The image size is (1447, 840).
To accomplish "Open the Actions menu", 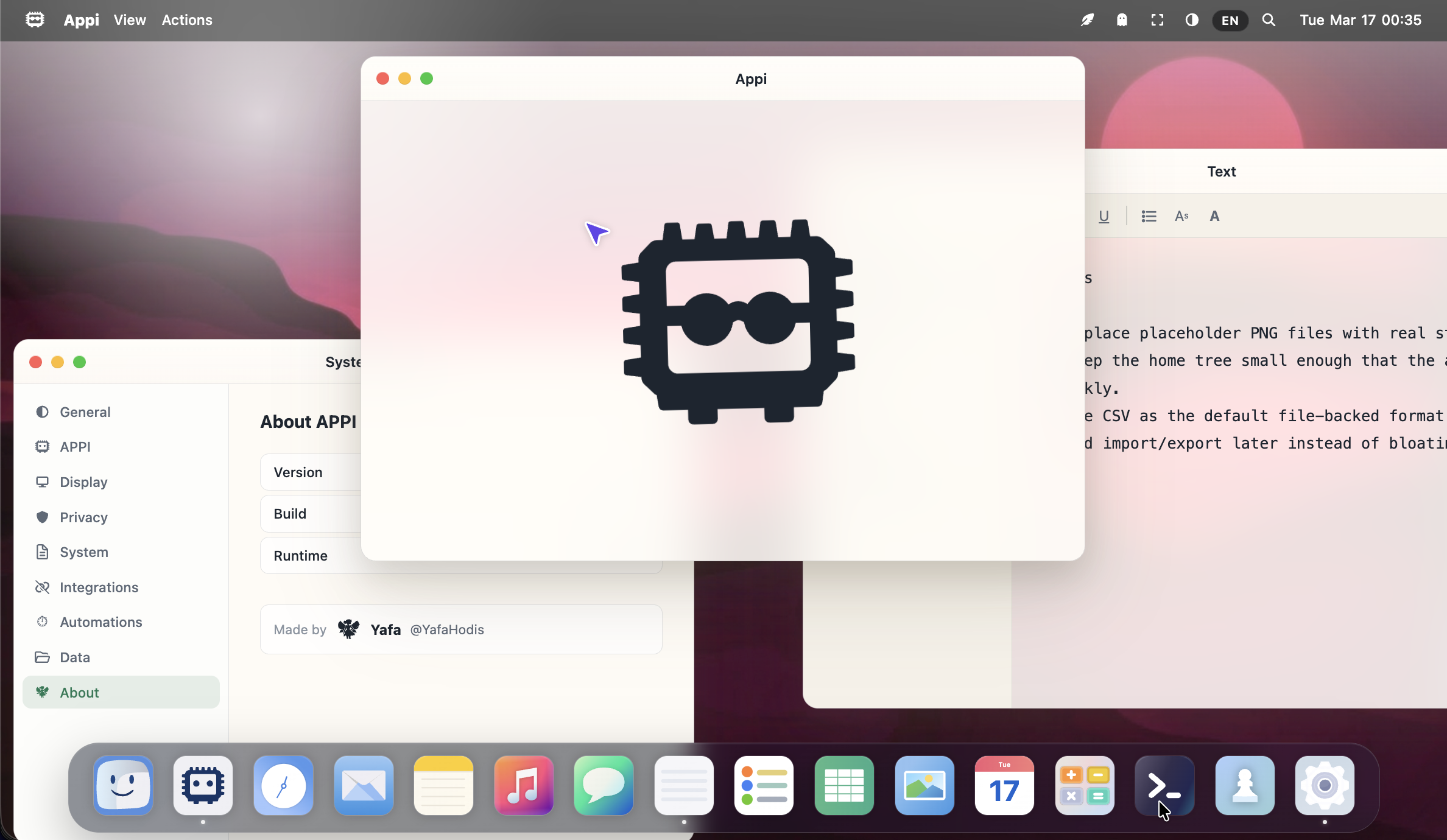I will click(x=187, y=20).
